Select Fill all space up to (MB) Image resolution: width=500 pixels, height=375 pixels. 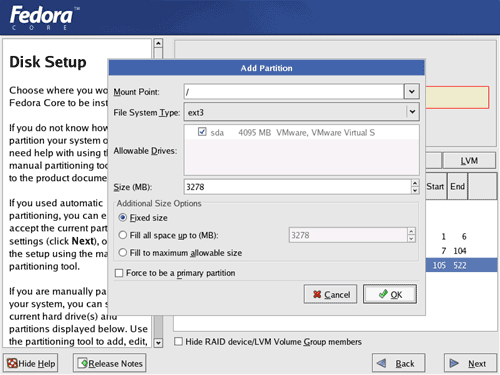coord(123,235)
